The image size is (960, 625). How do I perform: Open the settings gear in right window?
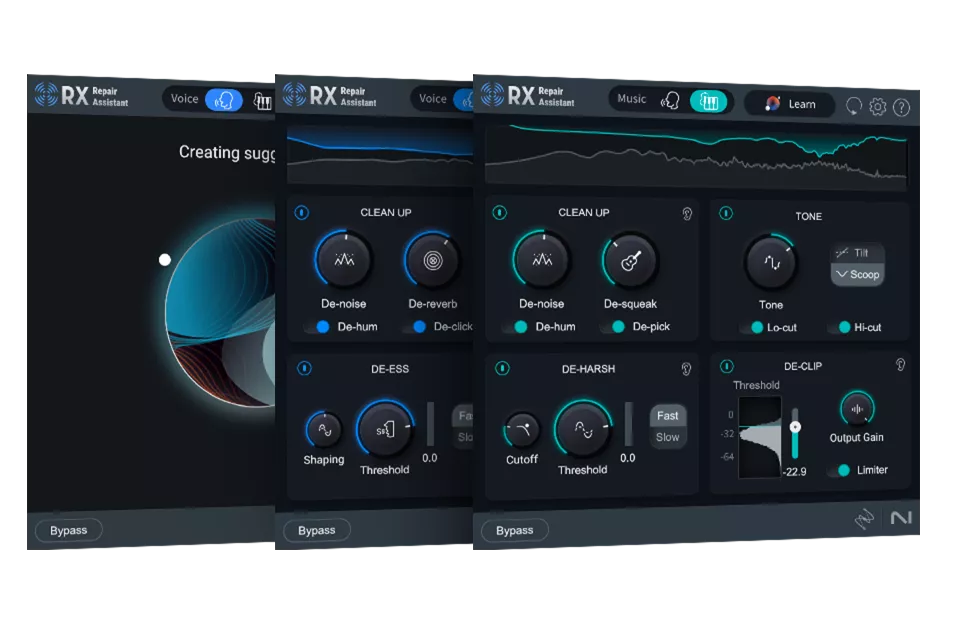point(877,107)
